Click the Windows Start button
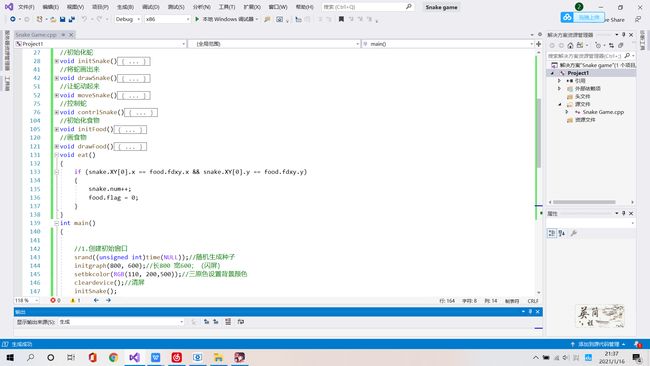Image resolution: width=650 pixels, height=366 pixels. tap(10, 357)
